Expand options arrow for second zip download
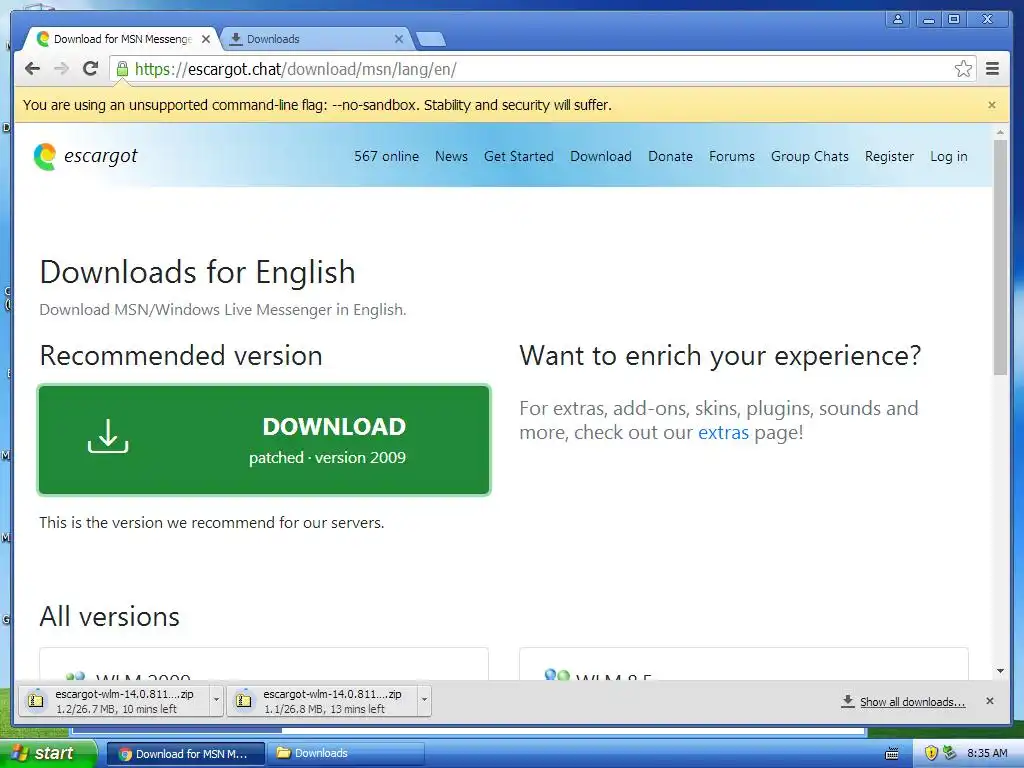The image size is (1024, 768). [x=424, y=700]
